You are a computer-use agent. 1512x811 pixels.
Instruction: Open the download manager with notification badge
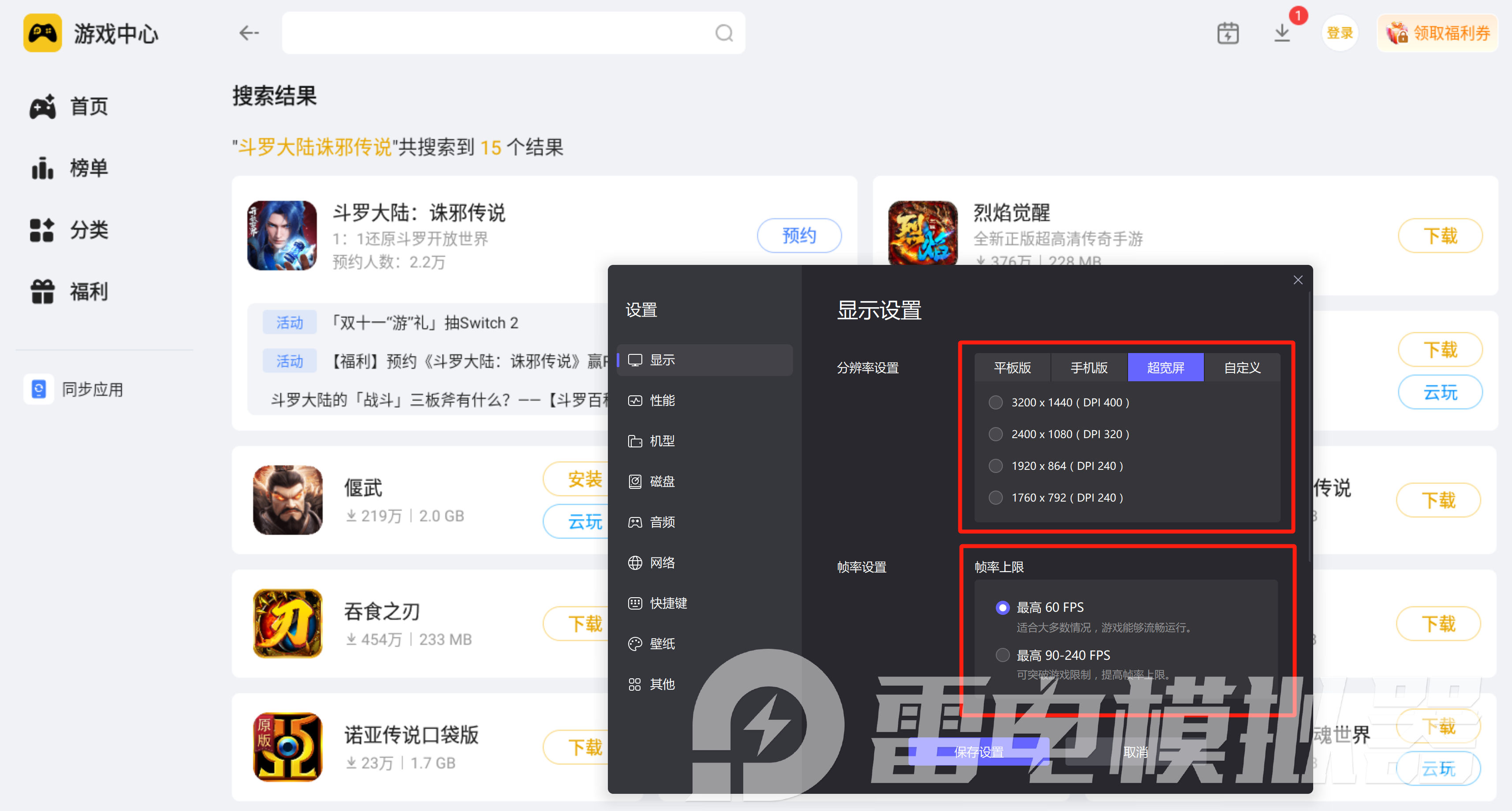click(1282, 33)
